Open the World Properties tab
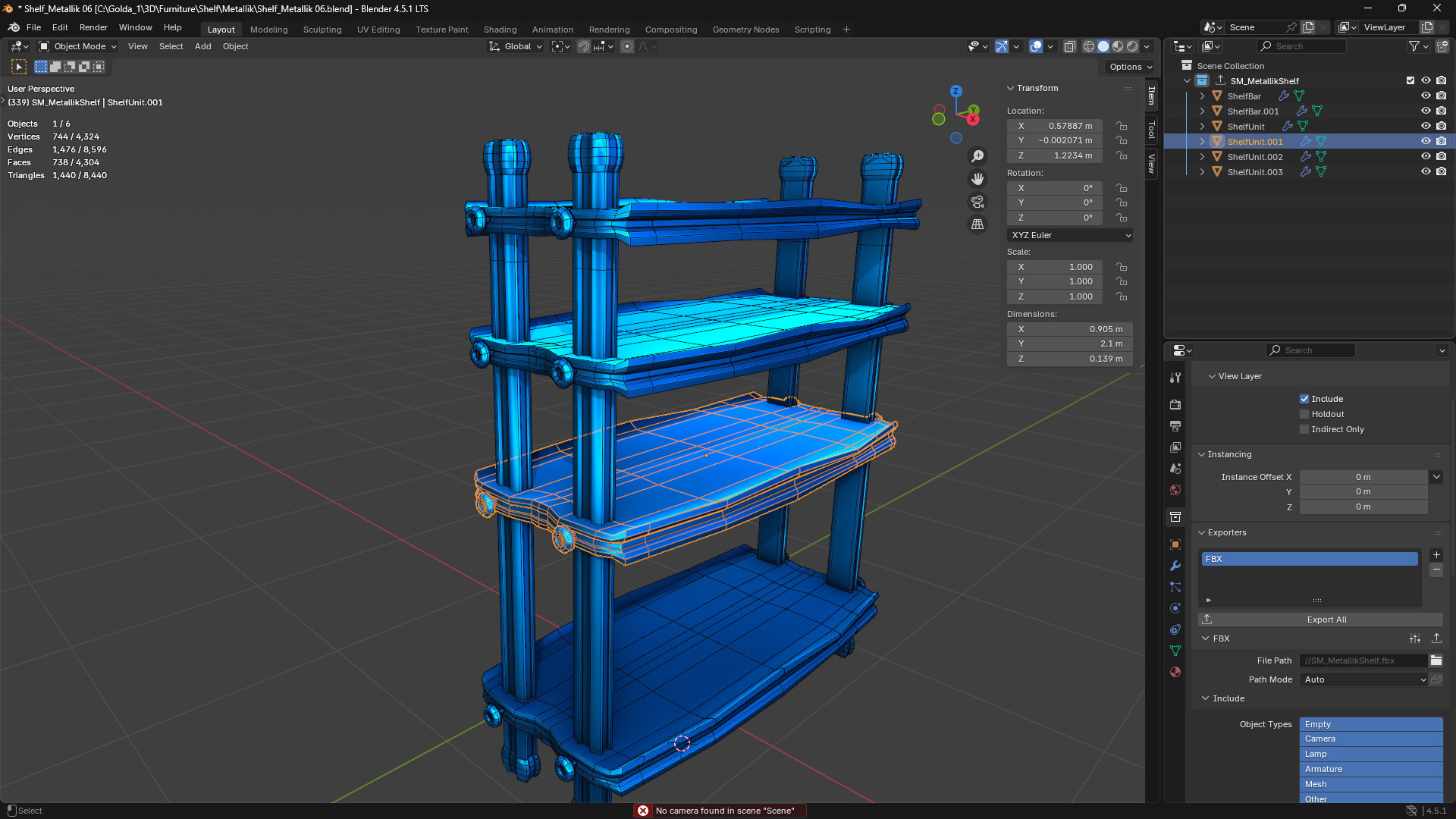Screen dimensions: 1456x819 click(1175, 491)
